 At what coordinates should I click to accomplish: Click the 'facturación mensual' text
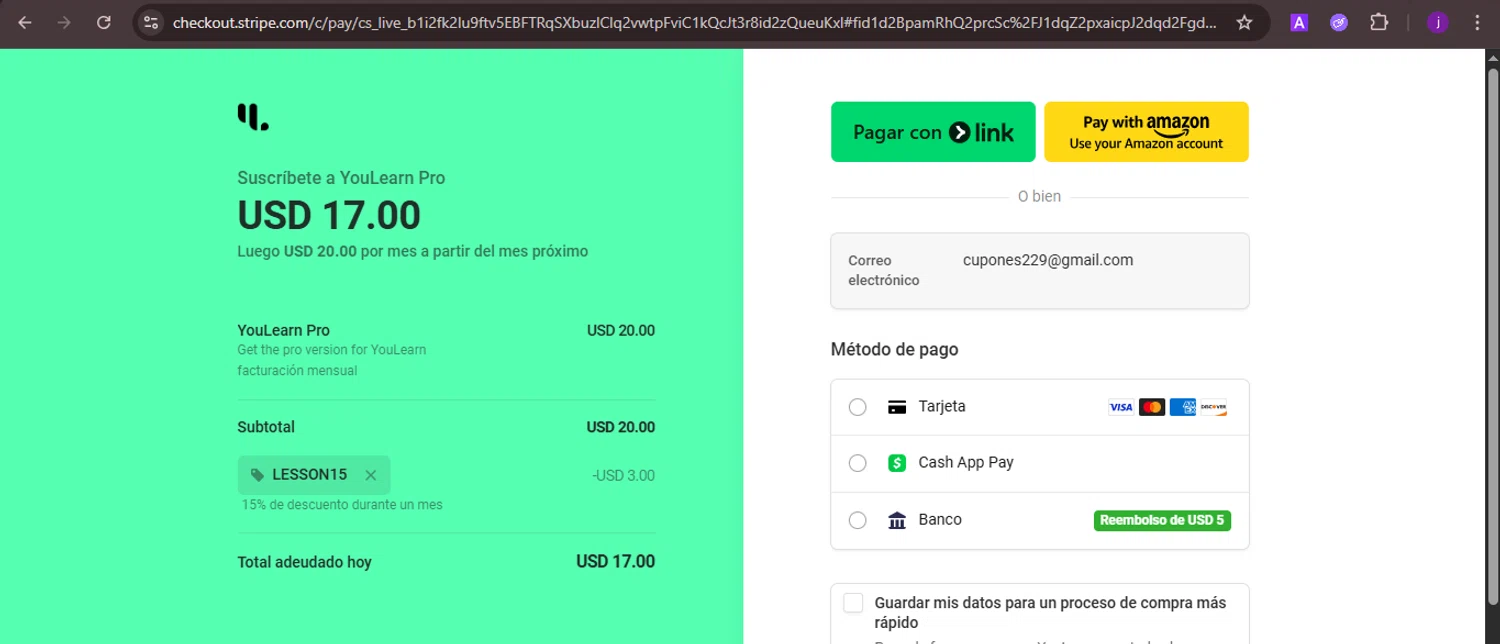coord(297,370)
